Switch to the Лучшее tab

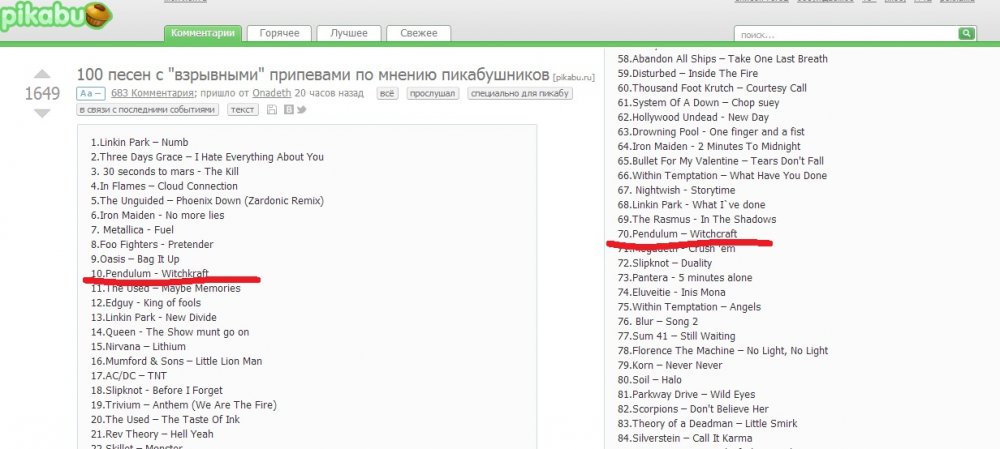click(x=349, y=33)
